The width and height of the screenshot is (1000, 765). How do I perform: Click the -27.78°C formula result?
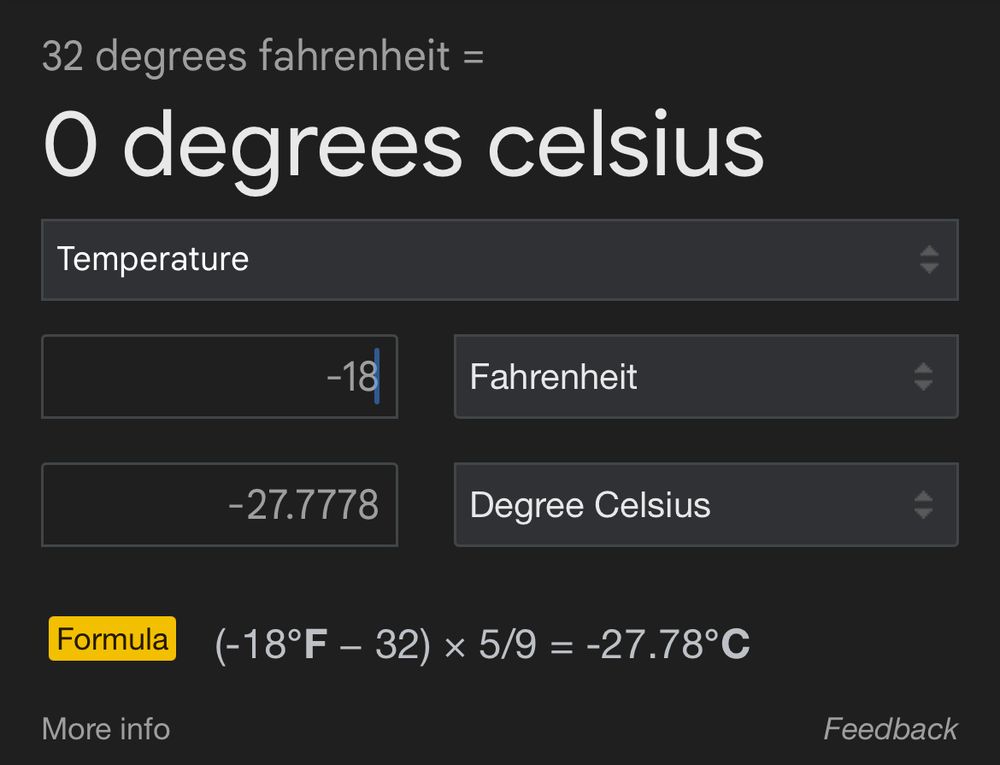pos(668,645)
